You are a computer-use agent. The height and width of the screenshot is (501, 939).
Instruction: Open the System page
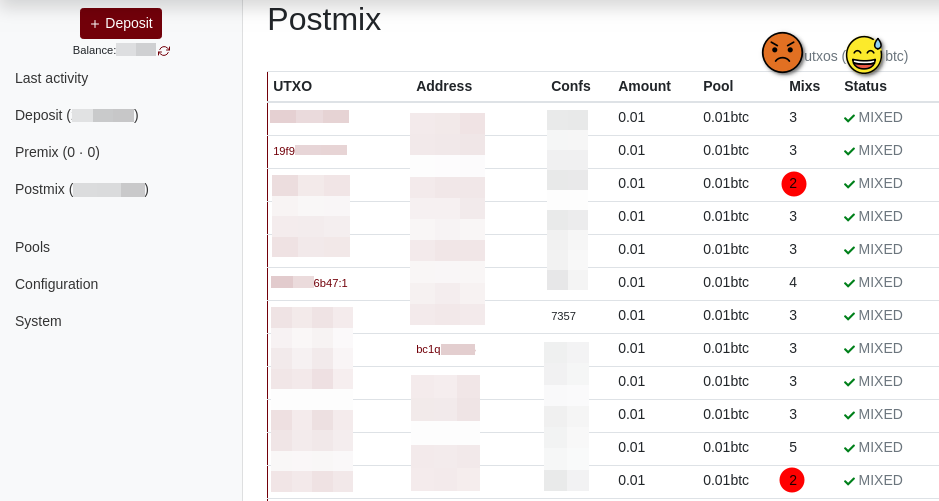38,321
